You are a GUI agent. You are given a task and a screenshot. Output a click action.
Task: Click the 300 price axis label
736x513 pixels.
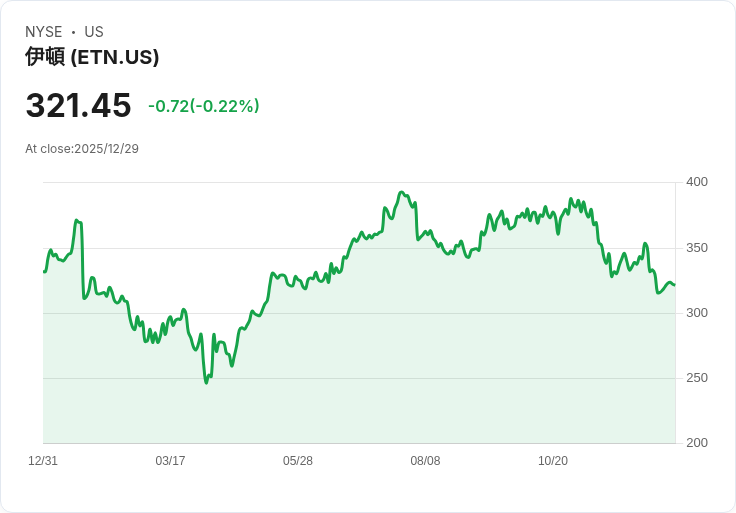[x=697, y=313]
